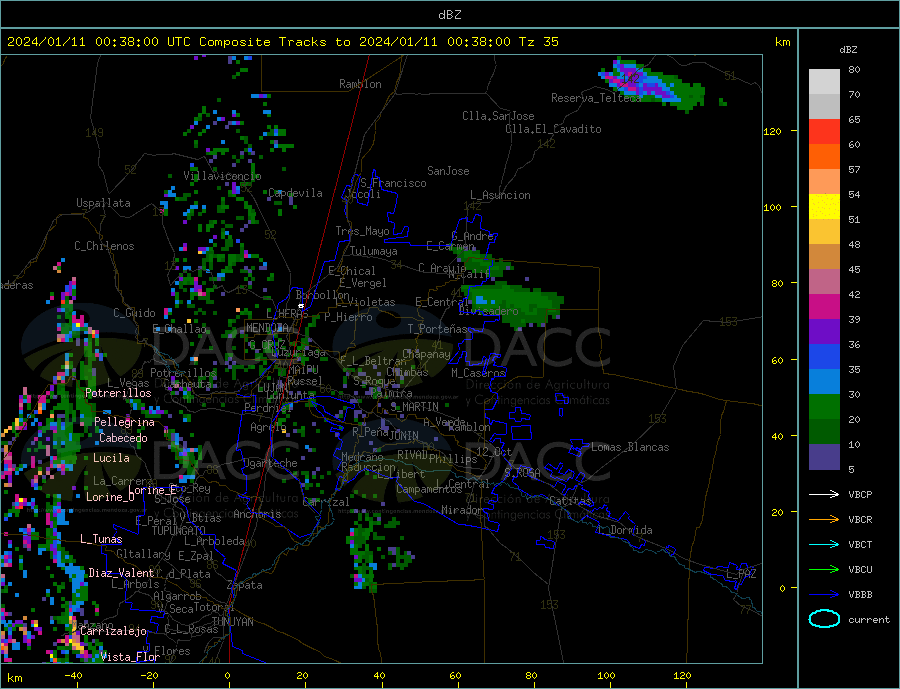Click the -40 km tick on bottom axis

73,676
